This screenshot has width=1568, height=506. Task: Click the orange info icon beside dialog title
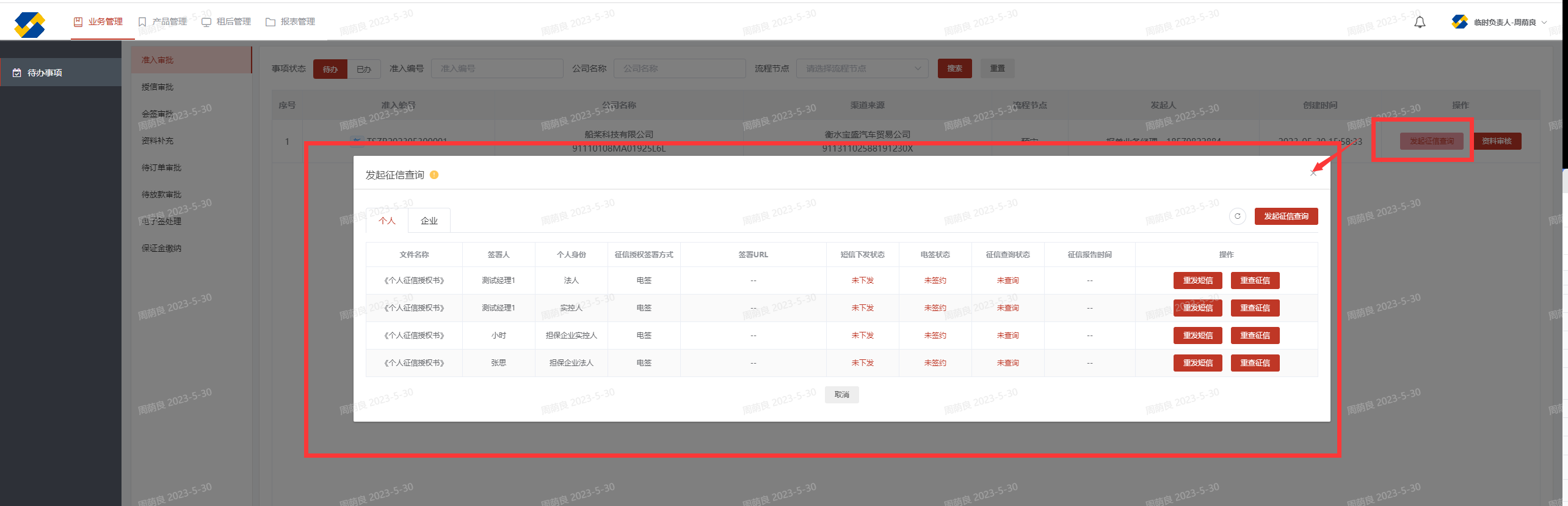[434, 175]
